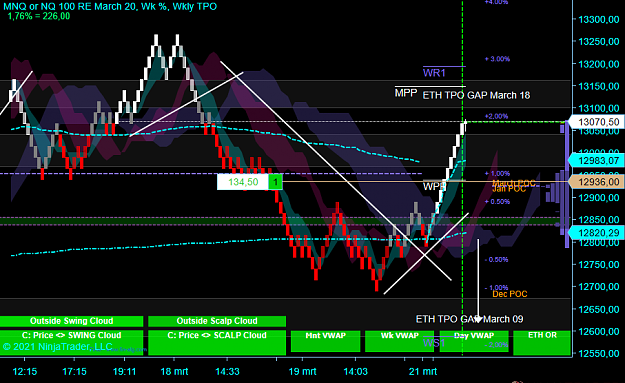
Task: Click the 12600,00 price axis label
Action: tap(599, 331)
